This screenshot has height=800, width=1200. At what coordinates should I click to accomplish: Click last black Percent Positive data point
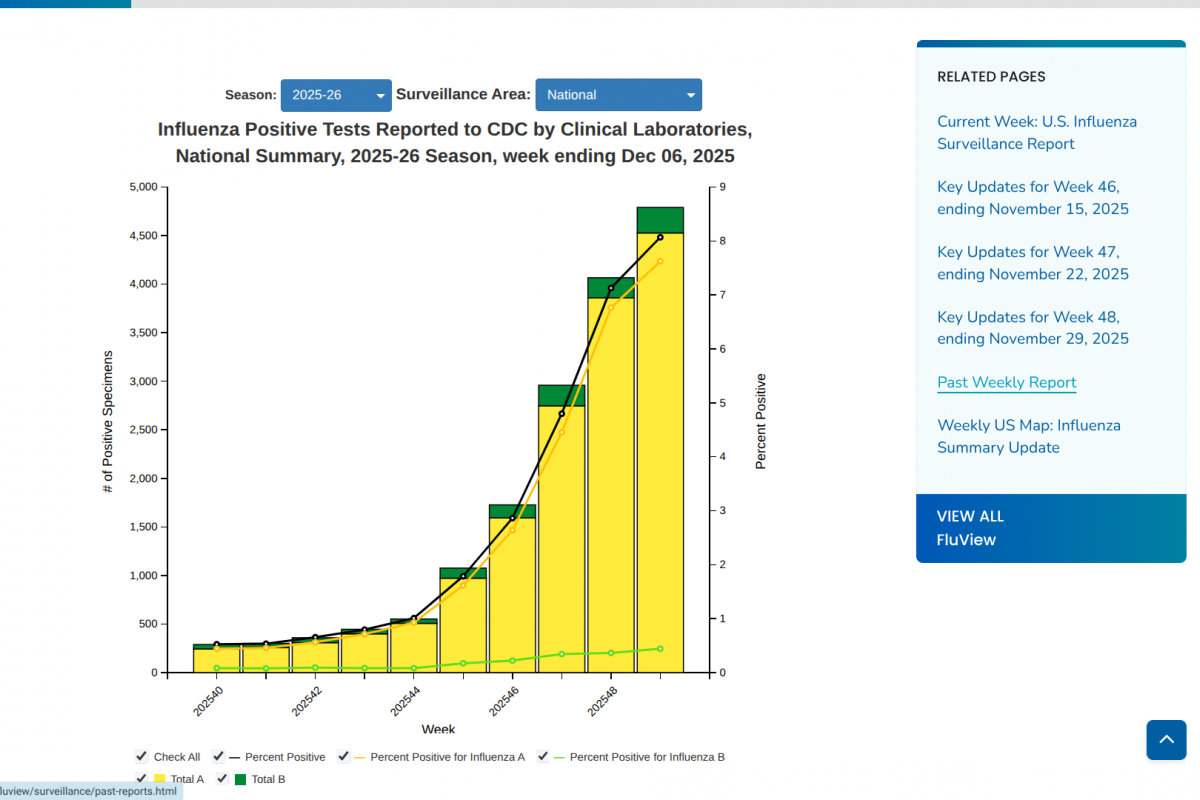(x=660, y=237)
